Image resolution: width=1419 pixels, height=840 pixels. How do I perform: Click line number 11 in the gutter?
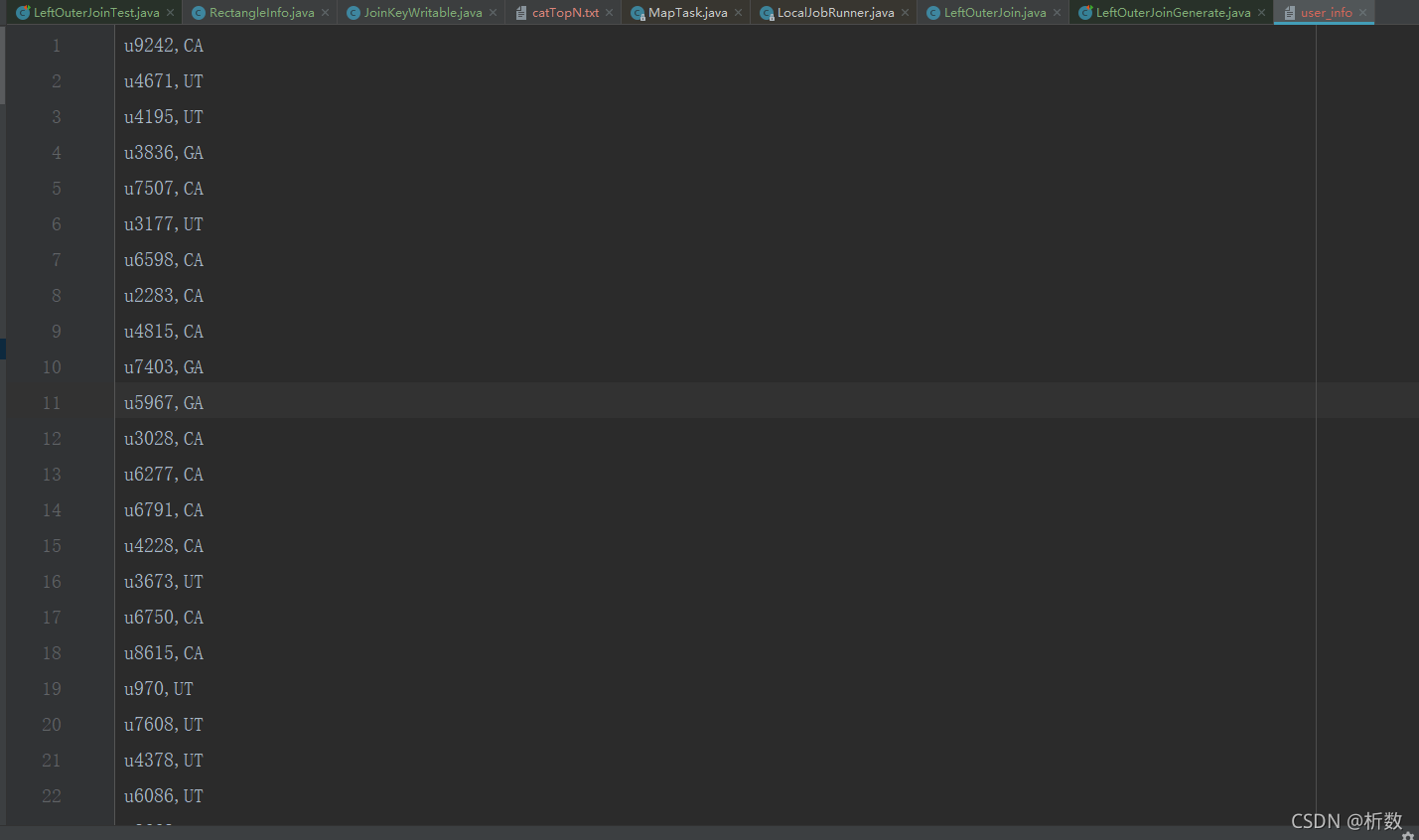coord(52,403)
